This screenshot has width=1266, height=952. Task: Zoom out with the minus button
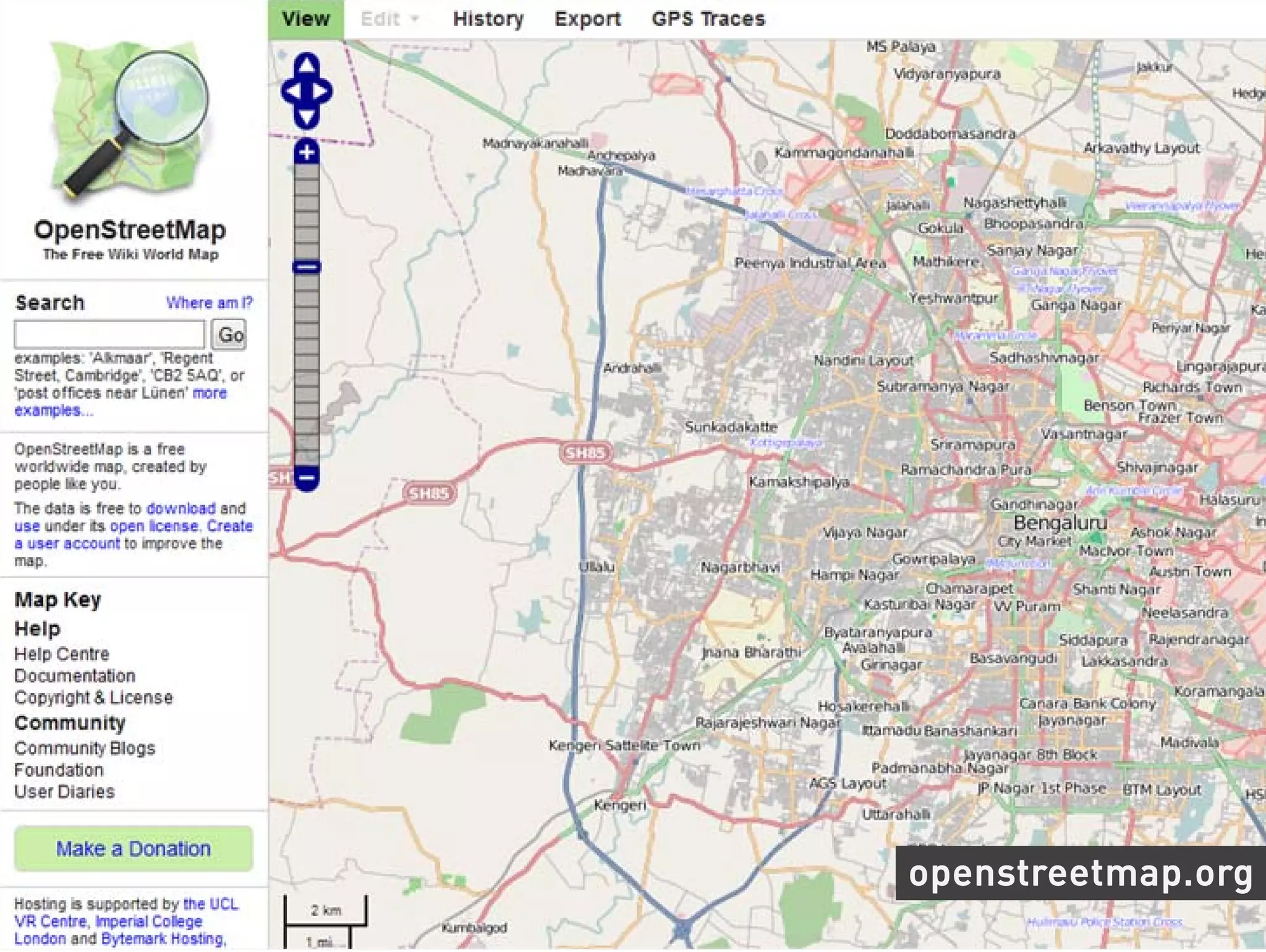pos(307,478)
